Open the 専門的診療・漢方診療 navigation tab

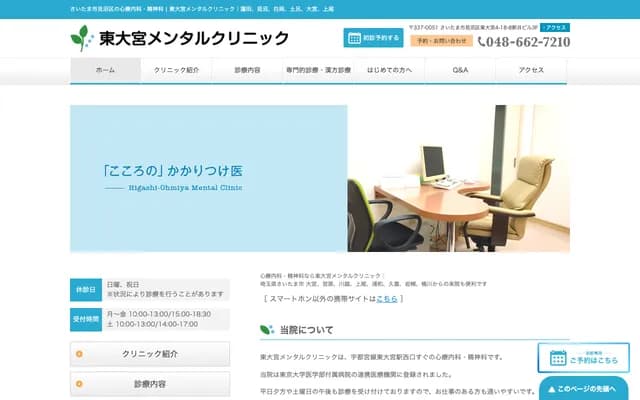coord(318,70)
